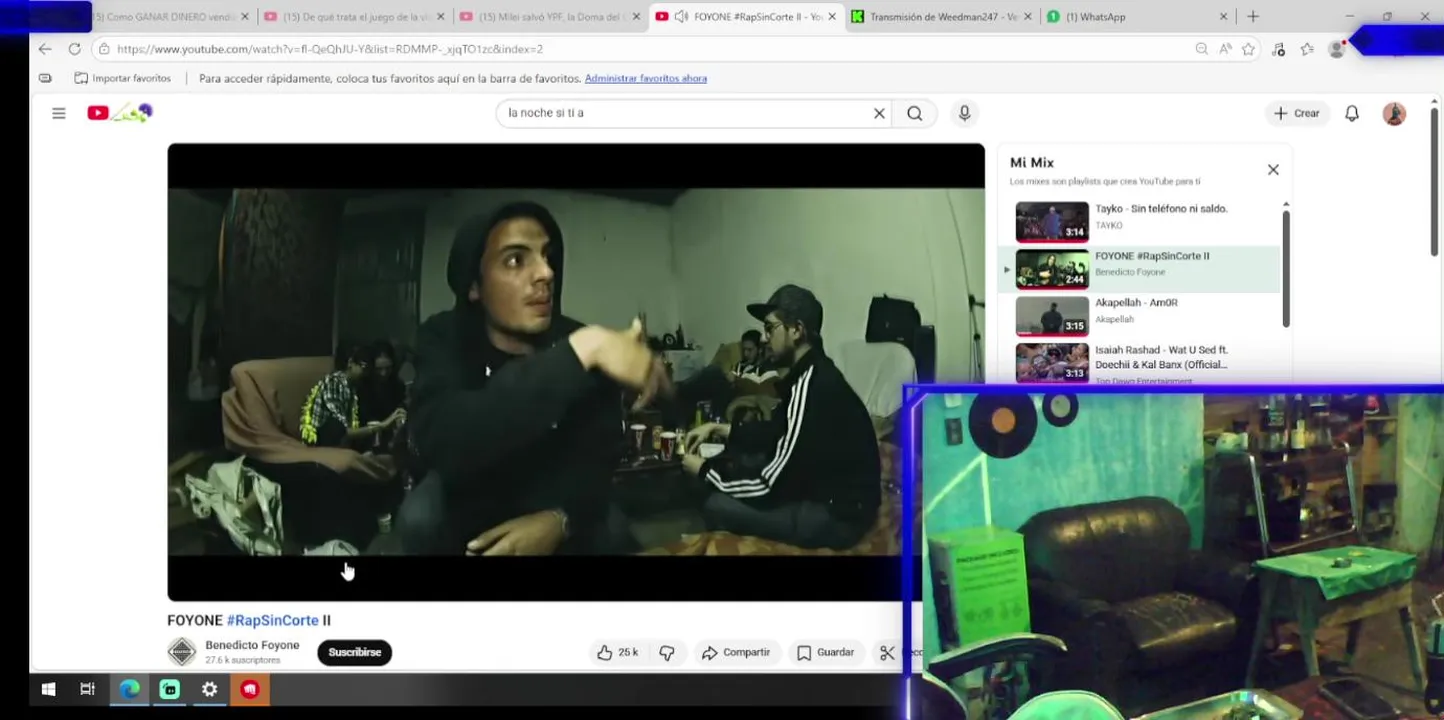Viewport: 1444px width, 720px height.
Task: Switch to the WhatsApp tab
Action: point(1137,17)
